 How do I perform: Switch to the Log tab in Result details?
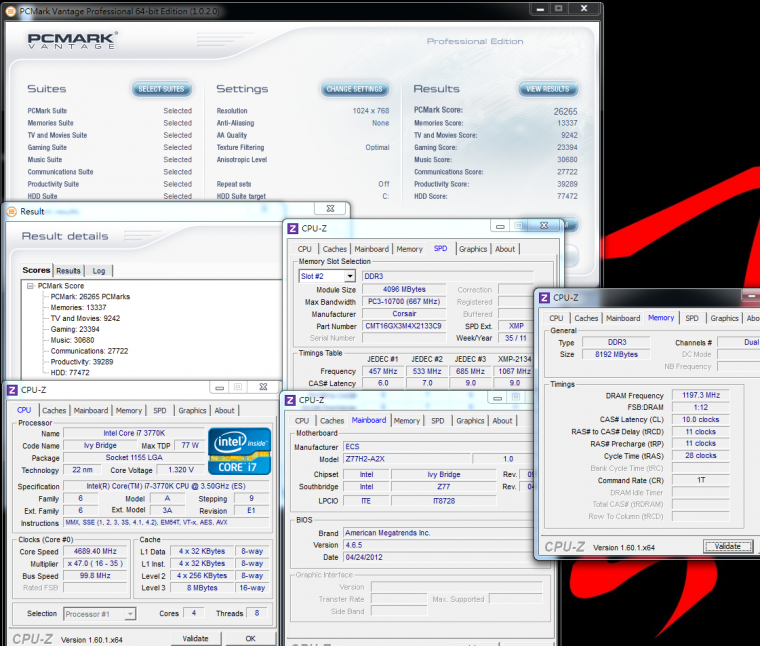[x=98, y=270]
